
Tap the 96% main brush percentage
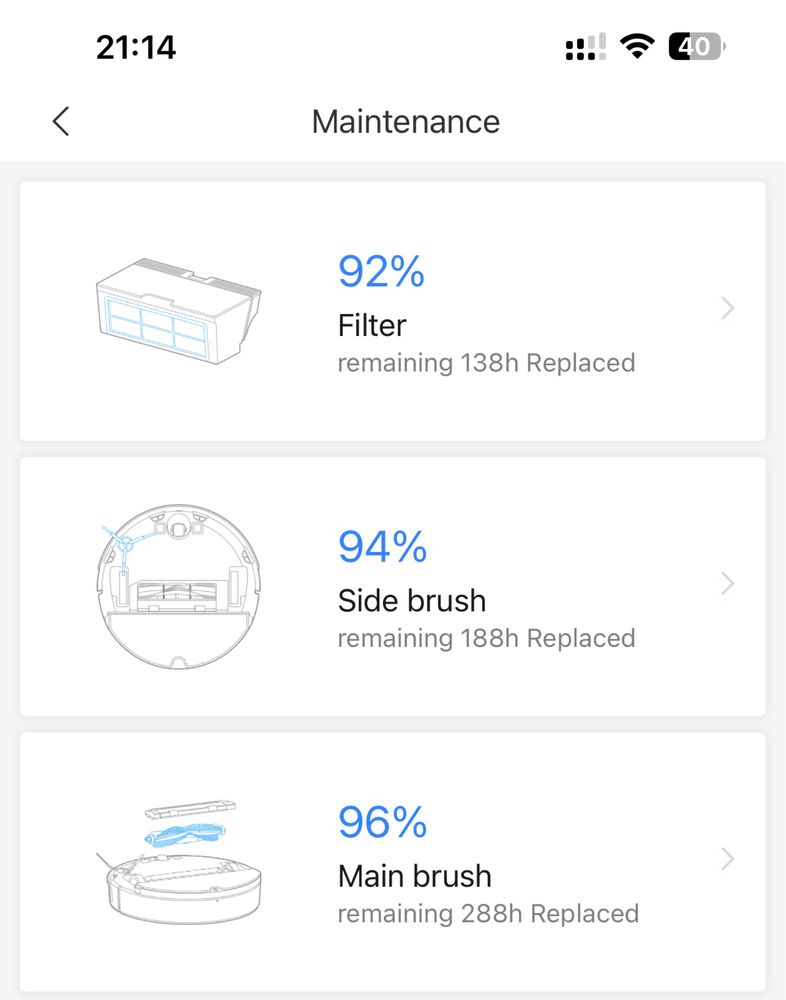point(382,822)
